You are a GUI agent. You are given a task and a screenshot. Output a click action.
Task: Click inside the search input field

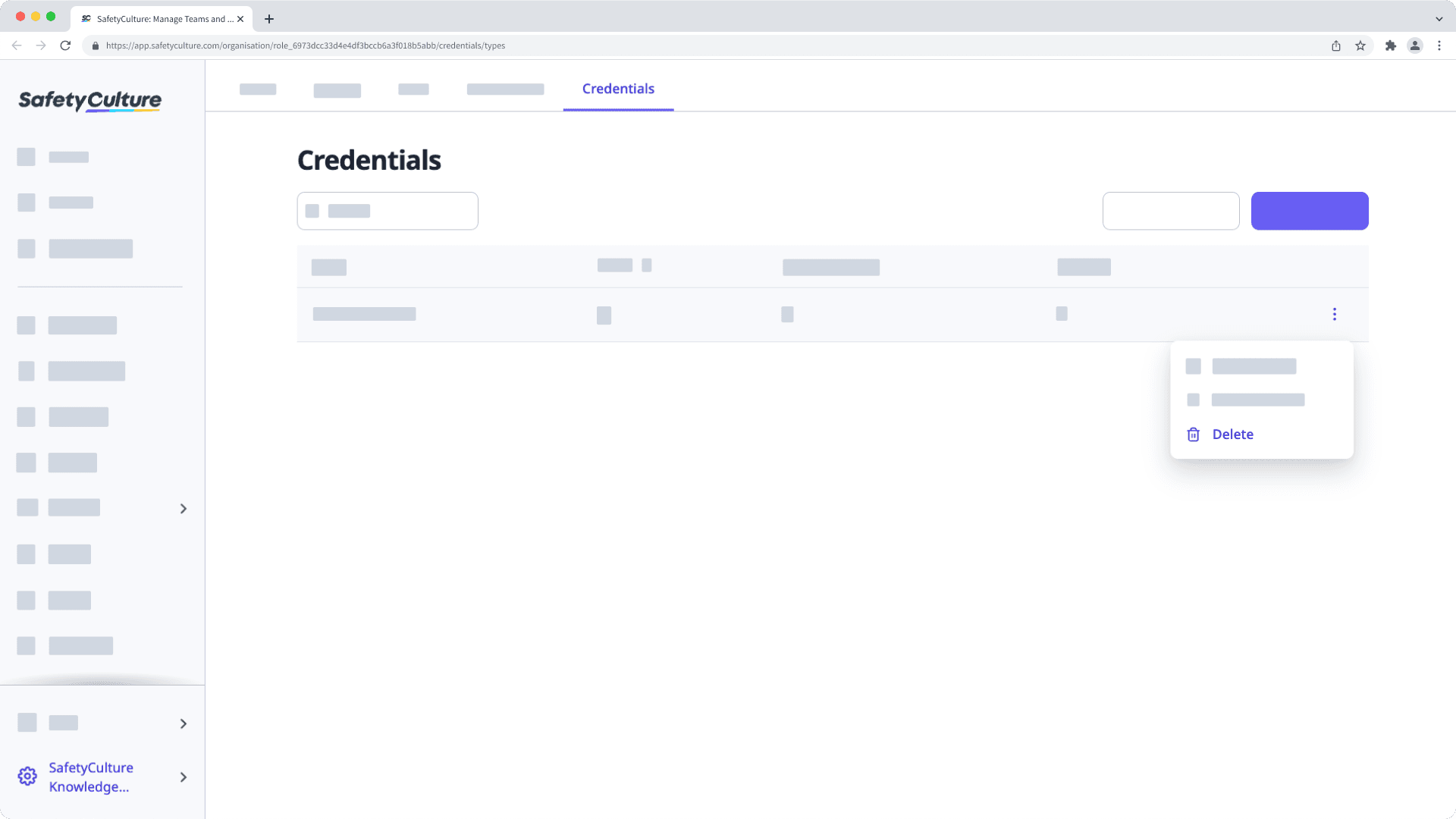point(387,211)
